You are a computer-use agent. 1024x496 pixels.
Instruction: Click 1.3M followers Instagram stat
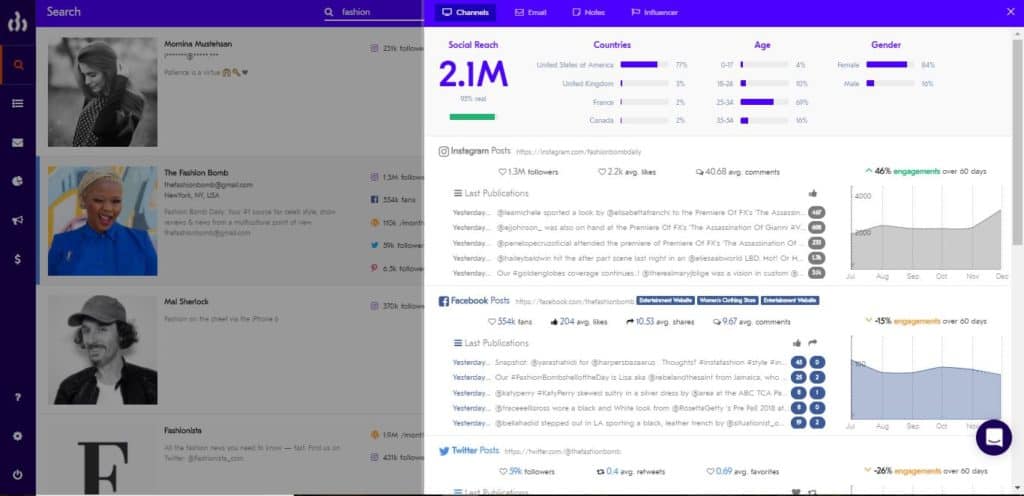[528, 172]
